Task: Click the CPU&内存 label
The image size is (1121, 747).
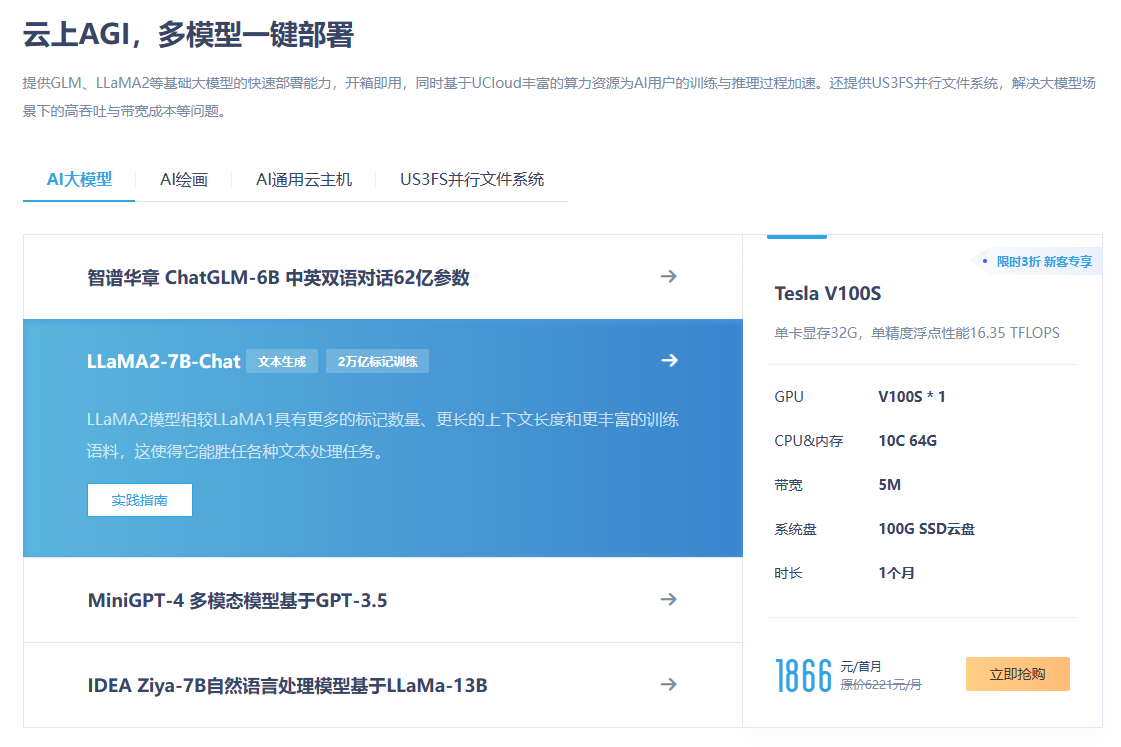Action: (809, 441)
